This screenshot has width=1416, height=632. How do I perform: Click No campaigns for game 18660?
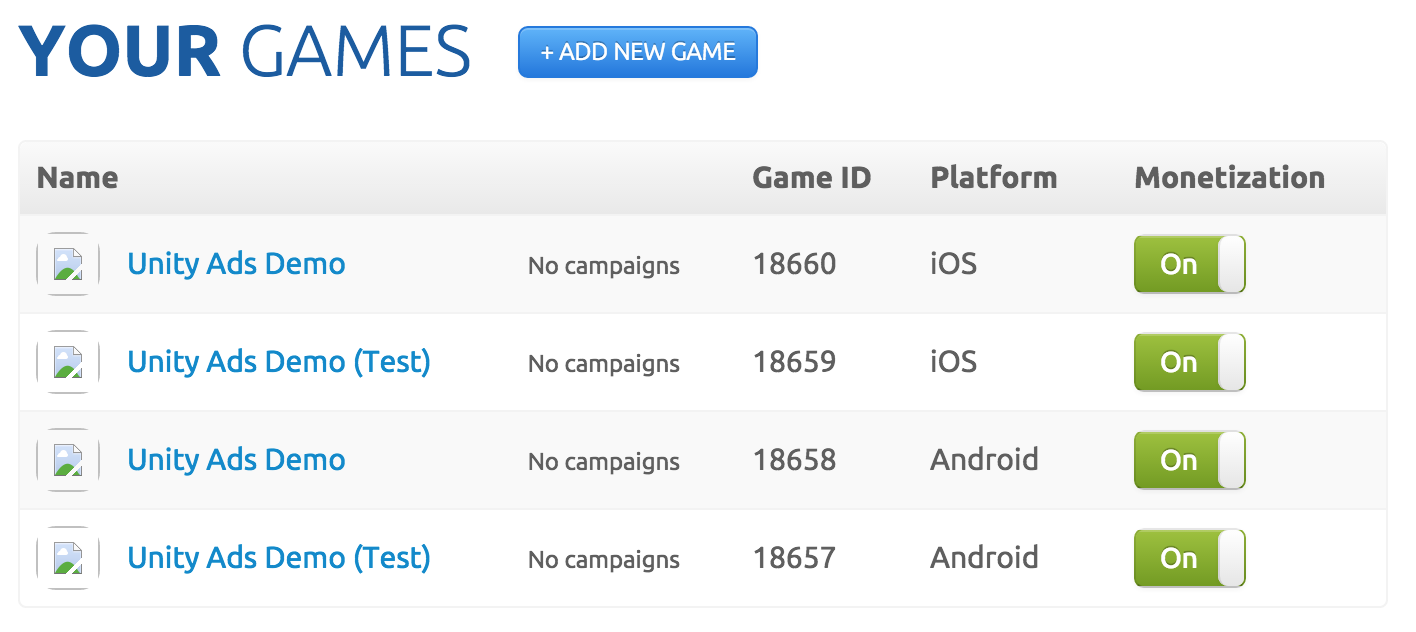pyautogui.click(x=603, y=265)
